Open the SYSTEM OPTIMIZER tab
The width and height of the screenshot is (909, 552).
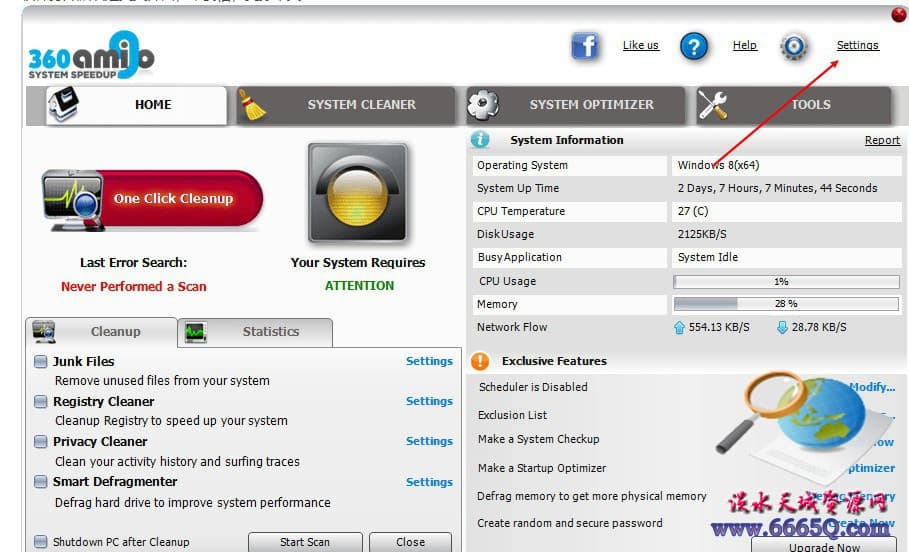click(x=576, y=105)
